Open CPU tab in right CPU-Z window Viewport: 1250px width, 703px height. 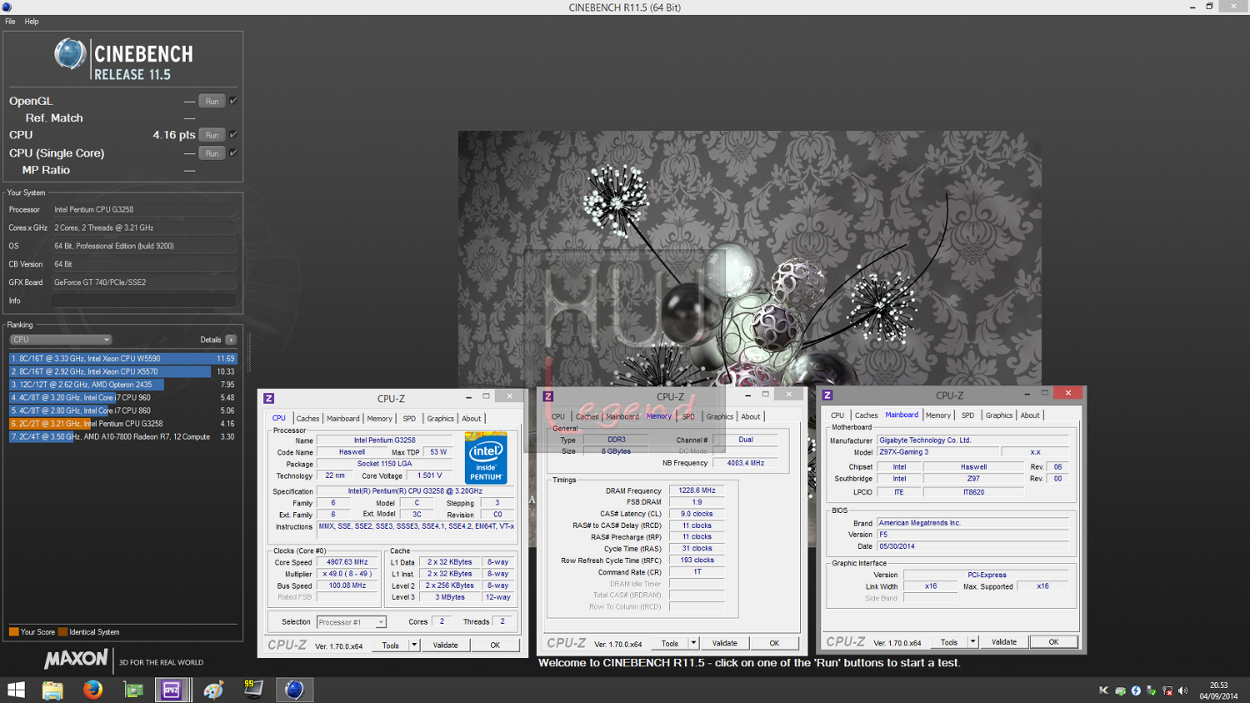pyautogui.click(x=837, y=415)
